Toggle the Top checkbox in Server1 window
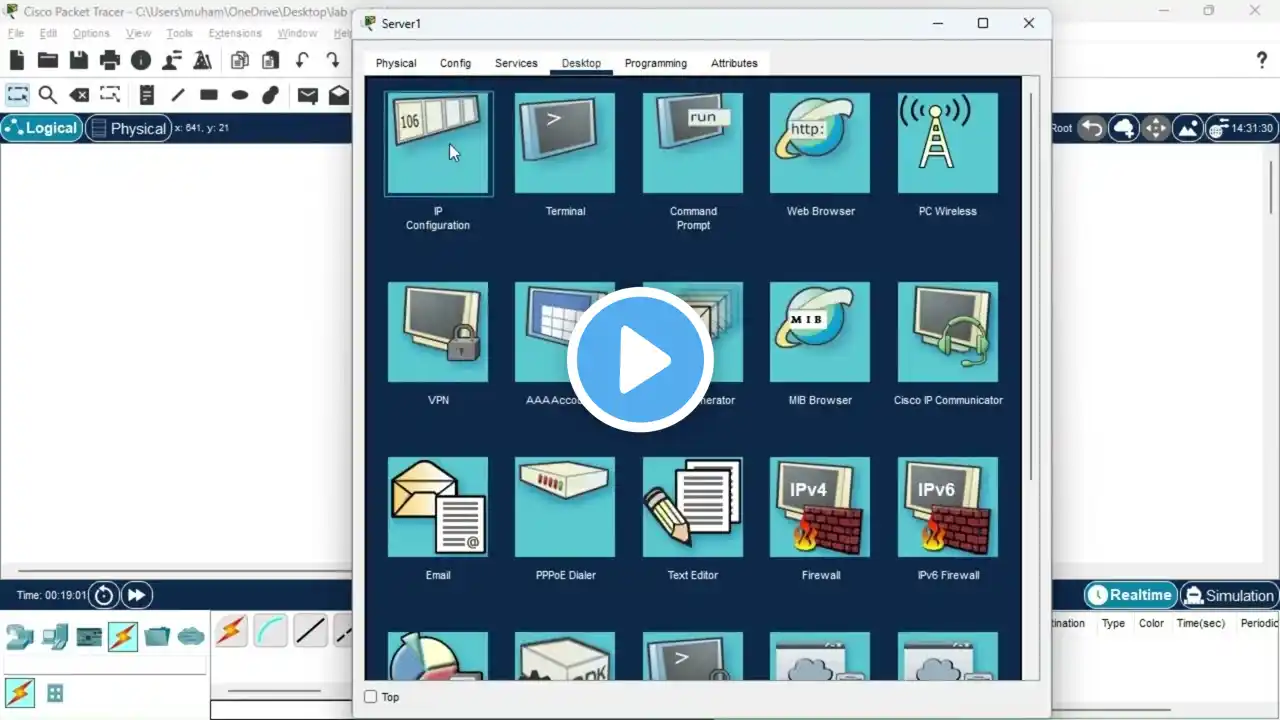 click(371, 697)
